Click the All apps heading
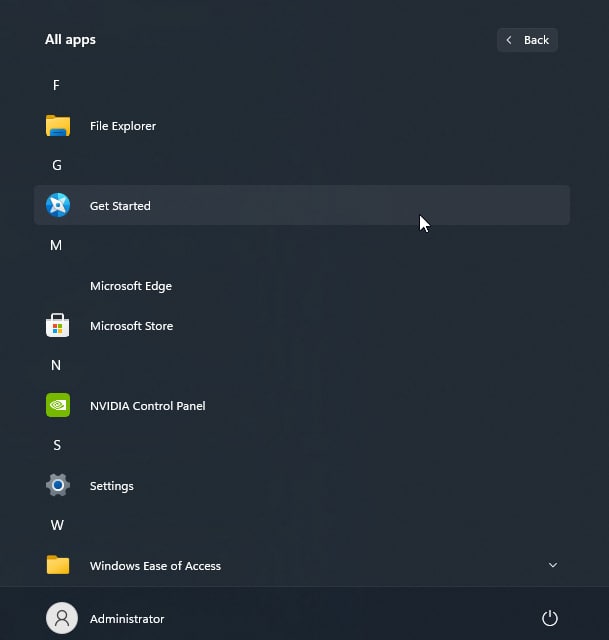609x640 pixels. [70, 40]
